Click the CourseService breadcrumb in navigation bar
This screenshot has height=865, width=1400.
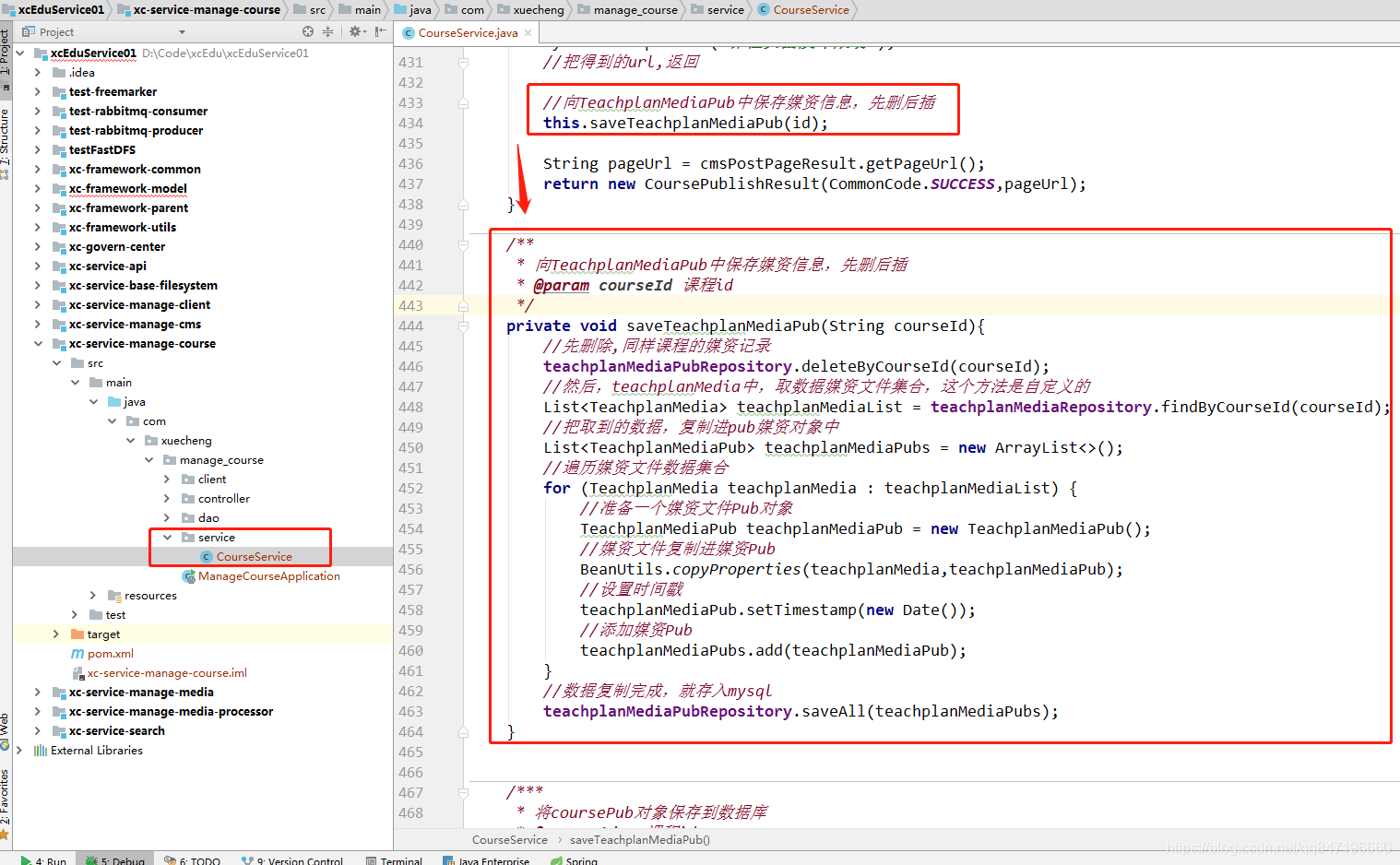click(x=803, y=9)
